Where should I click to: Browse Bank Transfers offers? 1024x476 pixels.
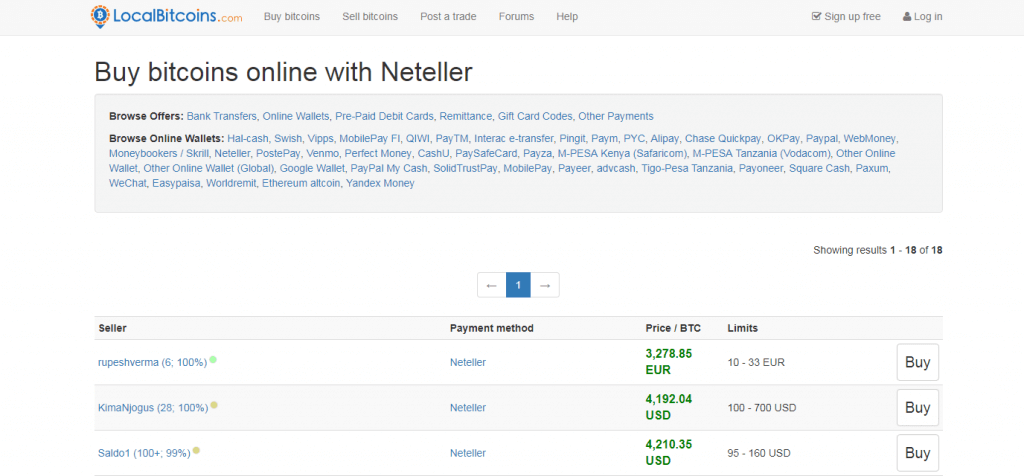(221, 116)
